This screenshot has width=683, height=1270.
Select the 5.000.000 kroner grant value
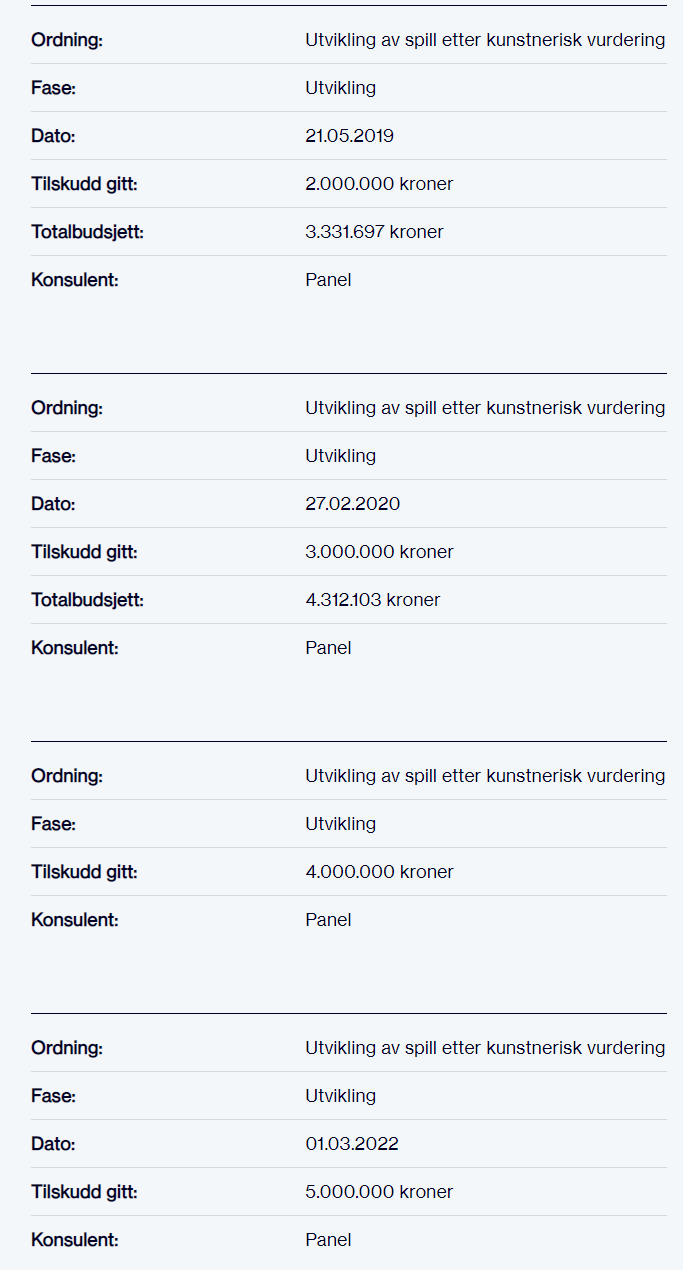(379, 1192)
